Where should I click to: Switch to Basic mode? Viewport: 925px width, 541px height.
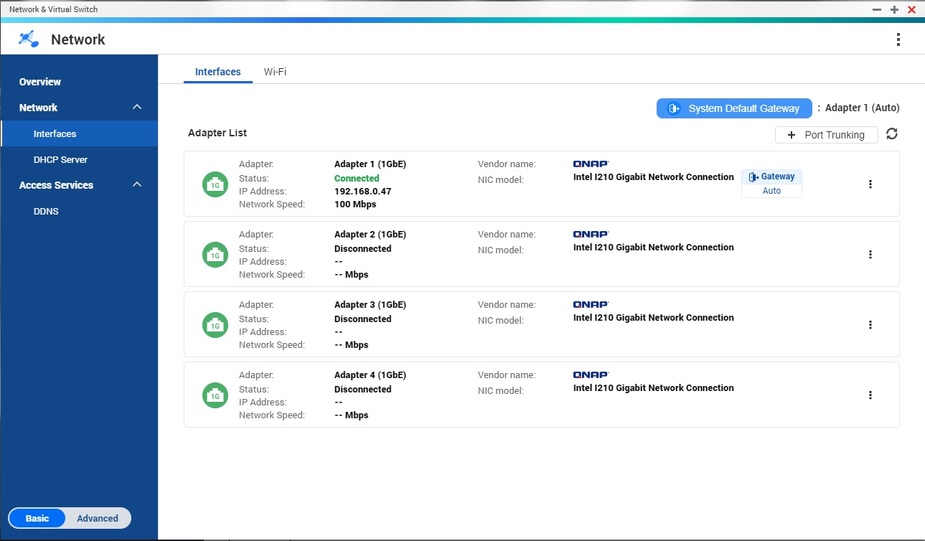[37, 518]
